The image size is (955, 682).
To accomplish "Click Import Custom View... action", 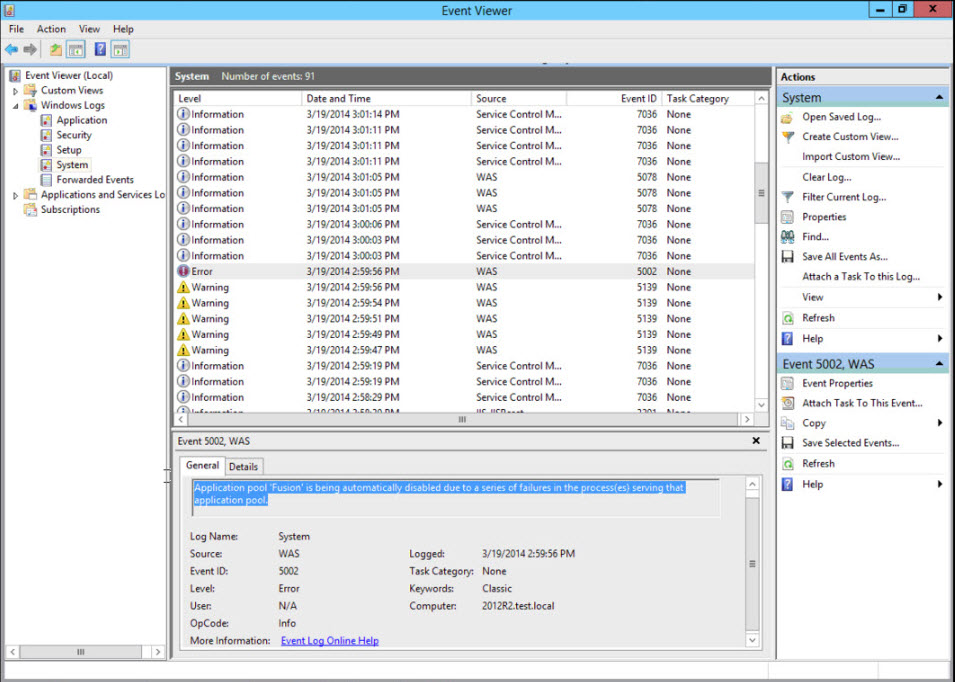I will pyautogui.click(x=851, y=157).
